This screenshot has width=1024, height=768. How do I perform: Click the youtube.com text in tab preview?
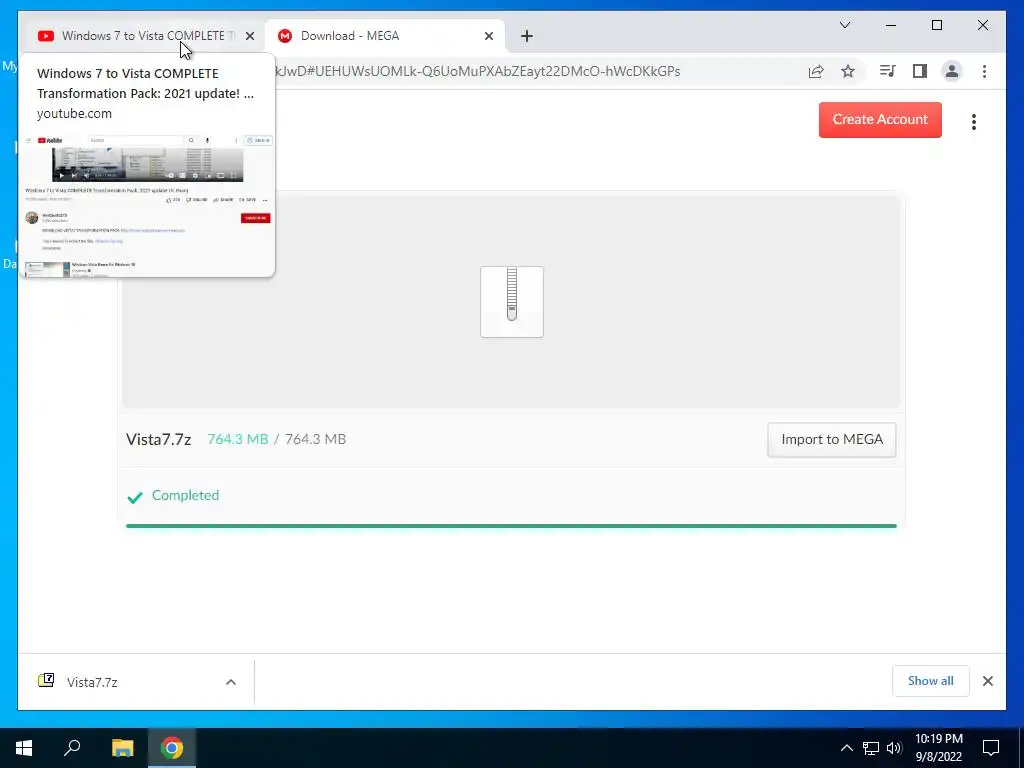pyautogui.click(x=74, y=114)
